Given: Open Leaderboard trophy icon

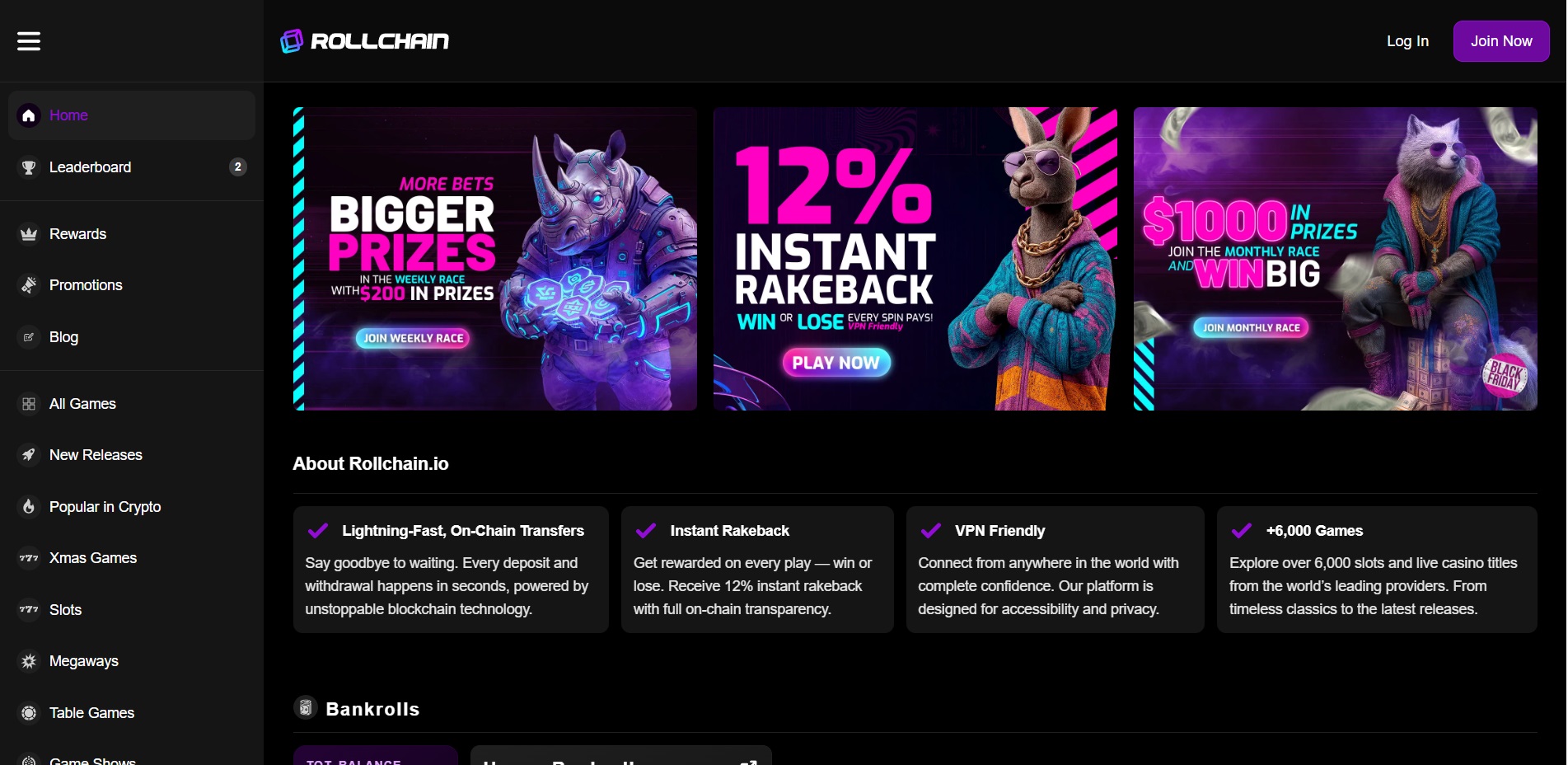Looking at the screenshot, I should pos(29,167).
